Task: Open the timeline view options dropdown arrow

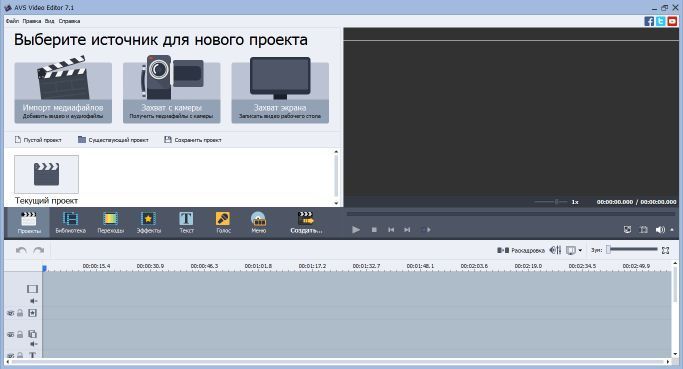Action: tap(580, 251)
